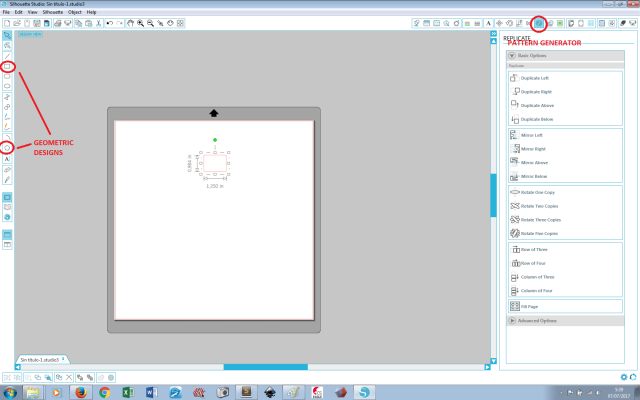Click Rotate Five Copies option
Image resolution: width=640 pixels, height=400 pixels.
(x=565, y=233)
